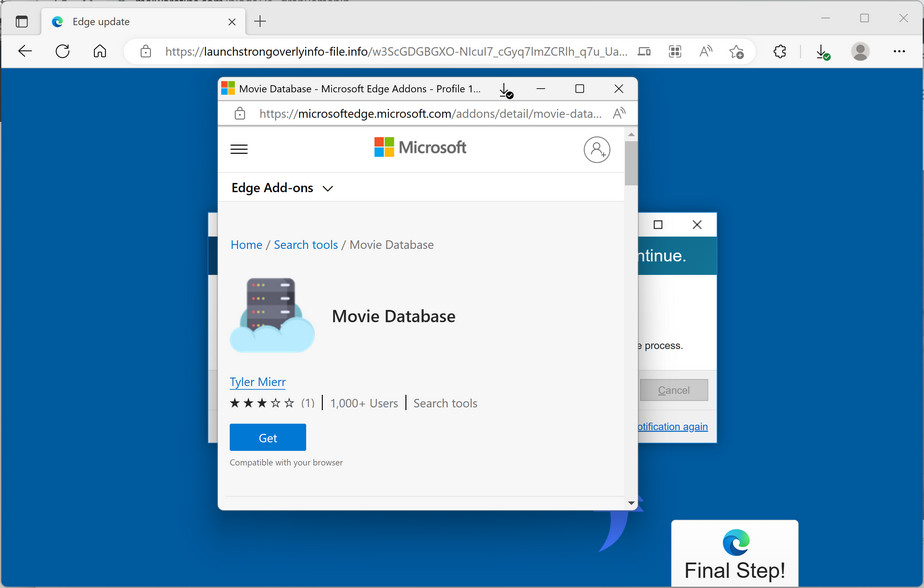View site information lock icon in main address bar
The width and height of the screenshot is (924, 588).
(x=146, y=52)
